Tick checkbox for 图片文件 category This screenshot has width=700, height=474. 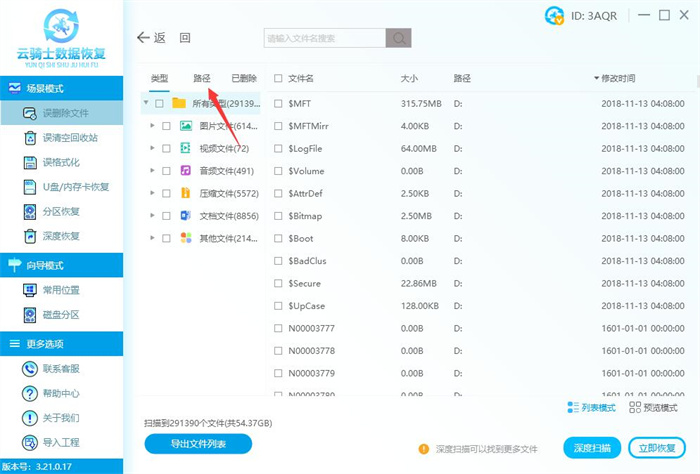(x=166, y=126)
